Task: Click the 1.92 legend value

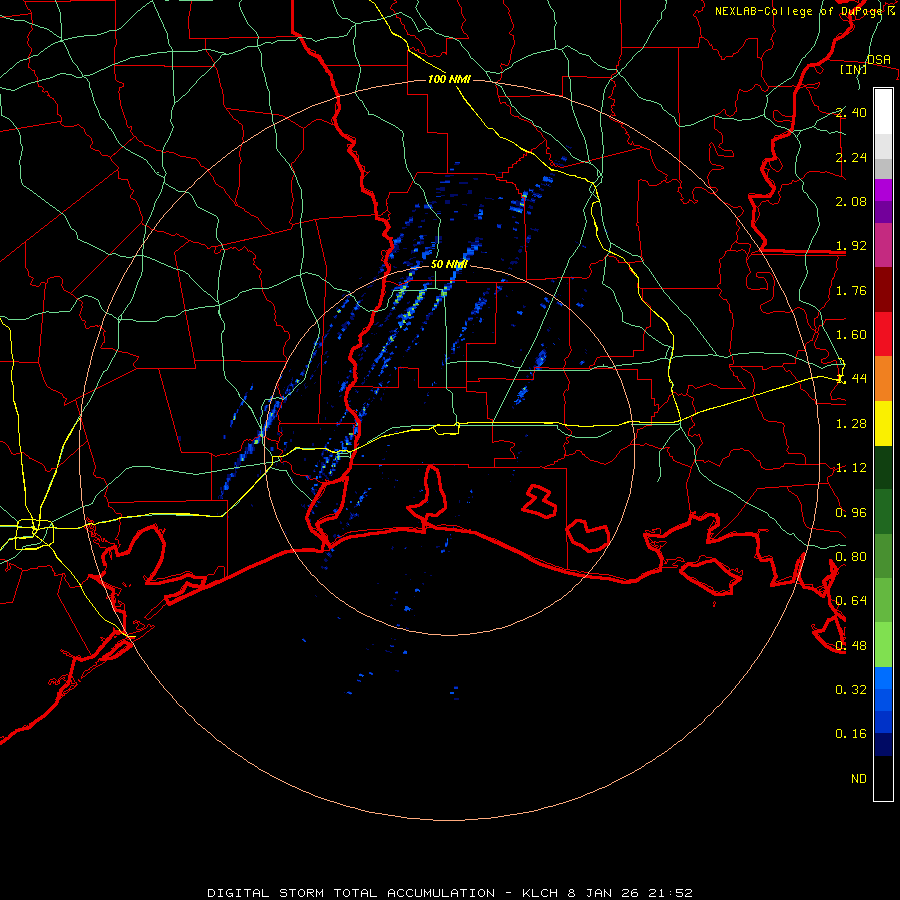Action: click(851, 246)
